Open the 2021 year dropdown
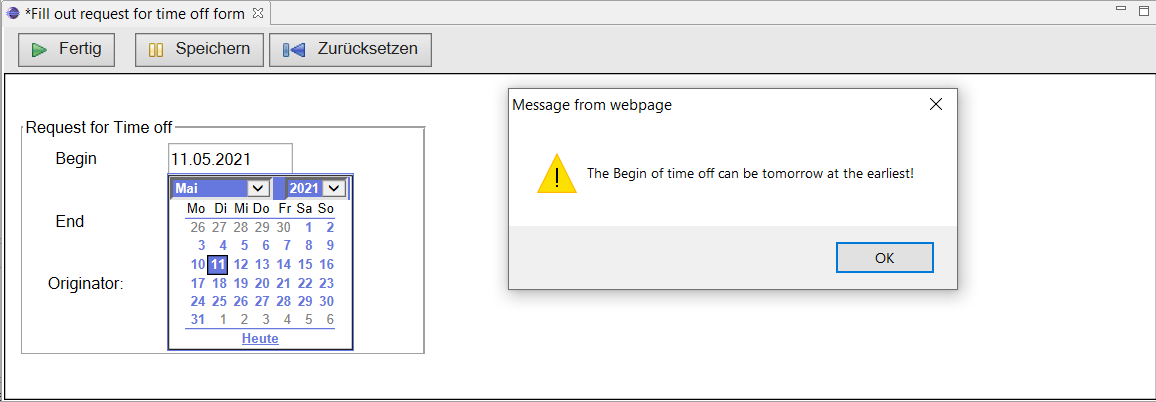 [x=334, y=188]
